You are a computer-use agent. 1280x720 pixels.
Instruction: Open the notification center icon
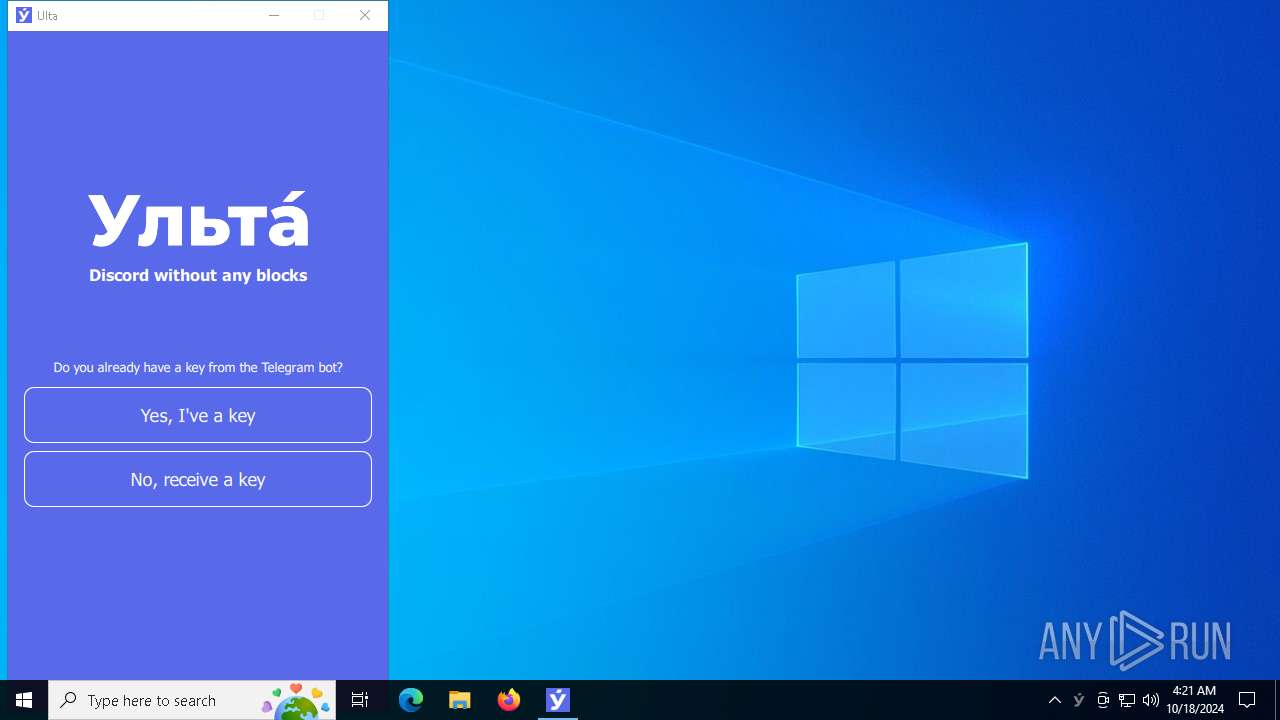click(1247, 700)
